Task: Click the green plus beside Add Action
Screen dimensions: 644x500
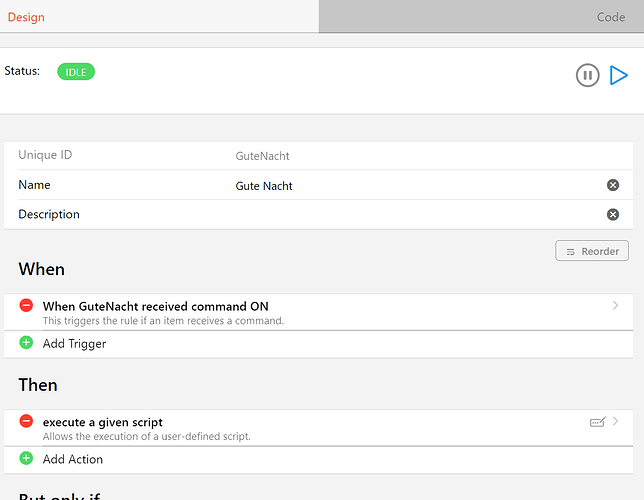Action: coord(26,459)
